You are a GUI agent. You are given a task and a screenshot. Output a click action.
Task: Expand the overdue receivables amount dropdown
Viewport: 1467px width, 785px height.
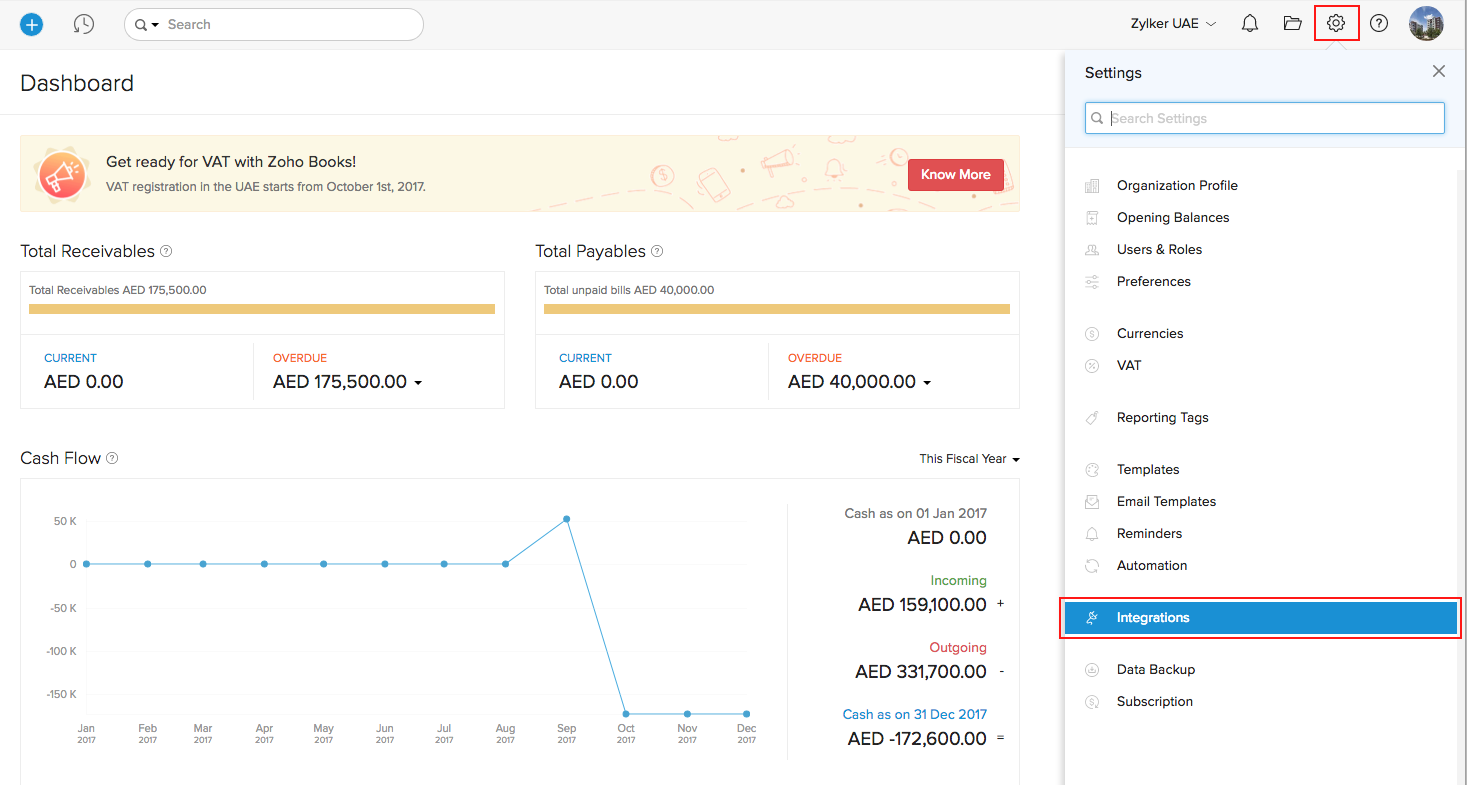point(419,382)
